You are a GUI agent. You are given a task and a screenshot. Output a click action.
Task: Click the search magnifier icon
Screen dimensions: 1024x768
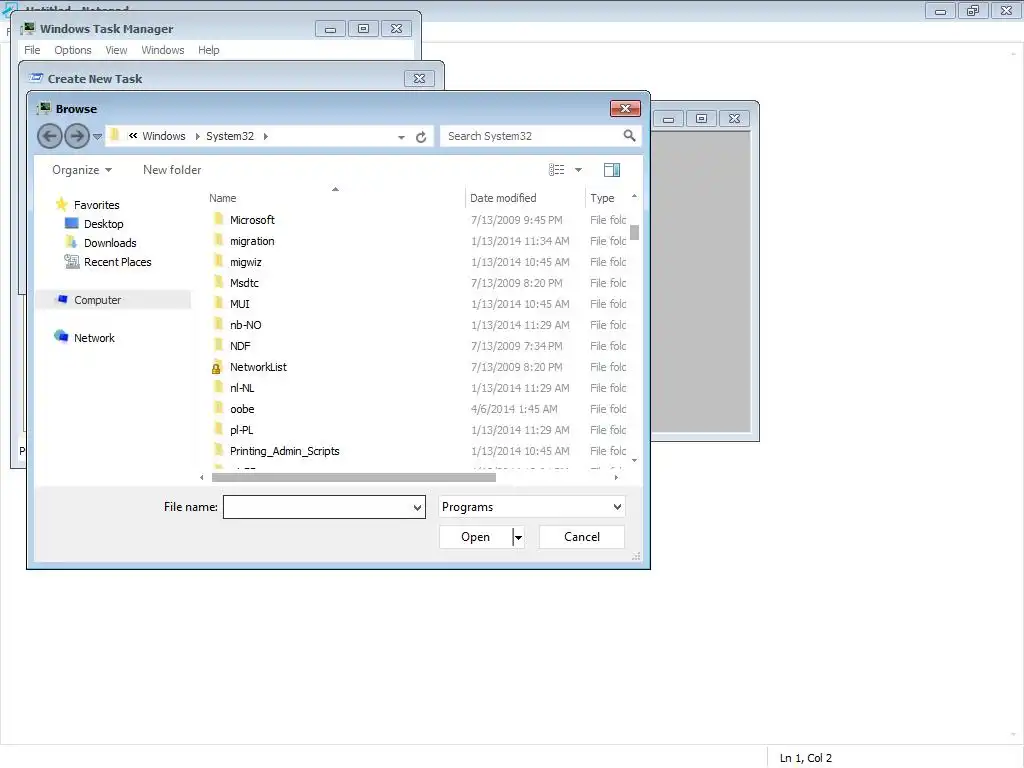click(629, 135)
